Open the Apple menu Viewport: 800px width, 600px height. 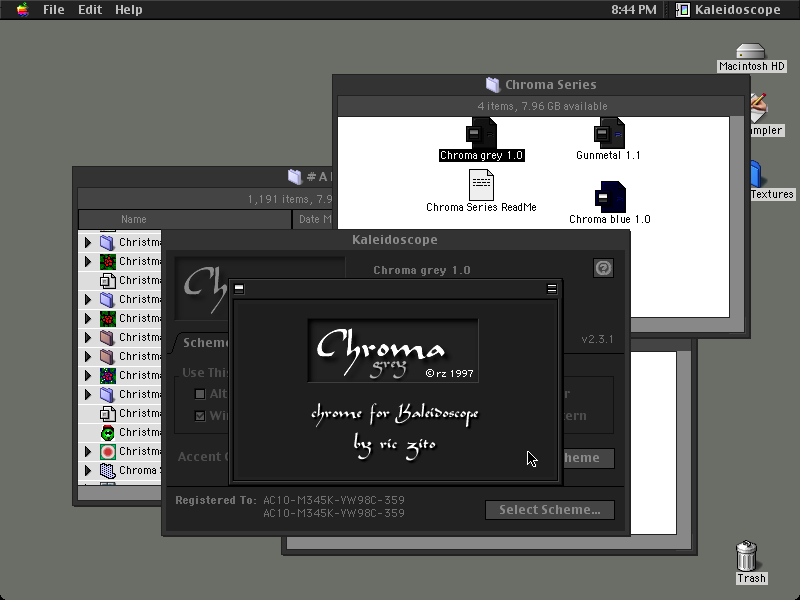[x=22, y=9]
